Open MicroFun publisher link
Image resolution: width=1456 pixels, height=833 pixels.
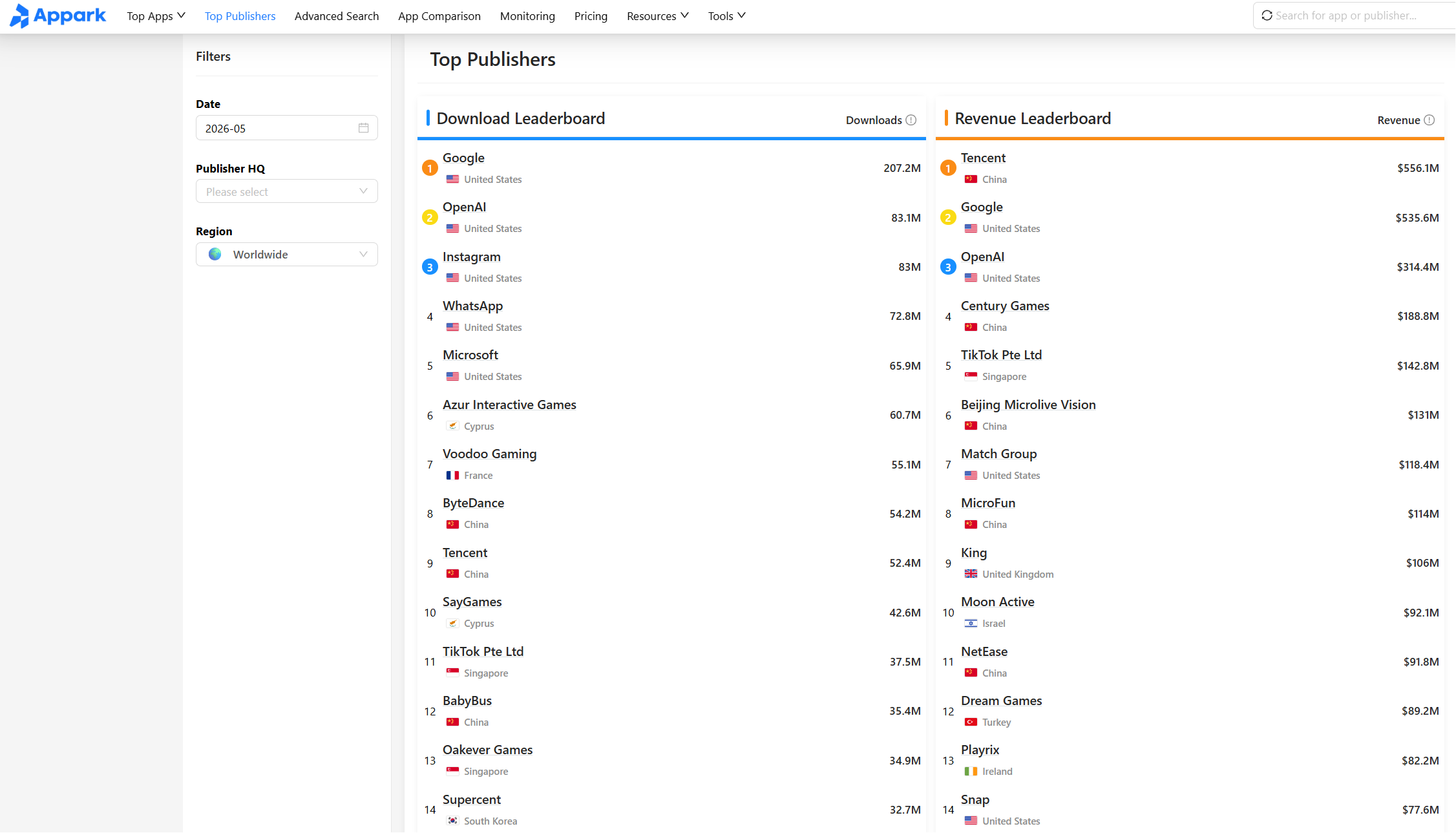988,503
